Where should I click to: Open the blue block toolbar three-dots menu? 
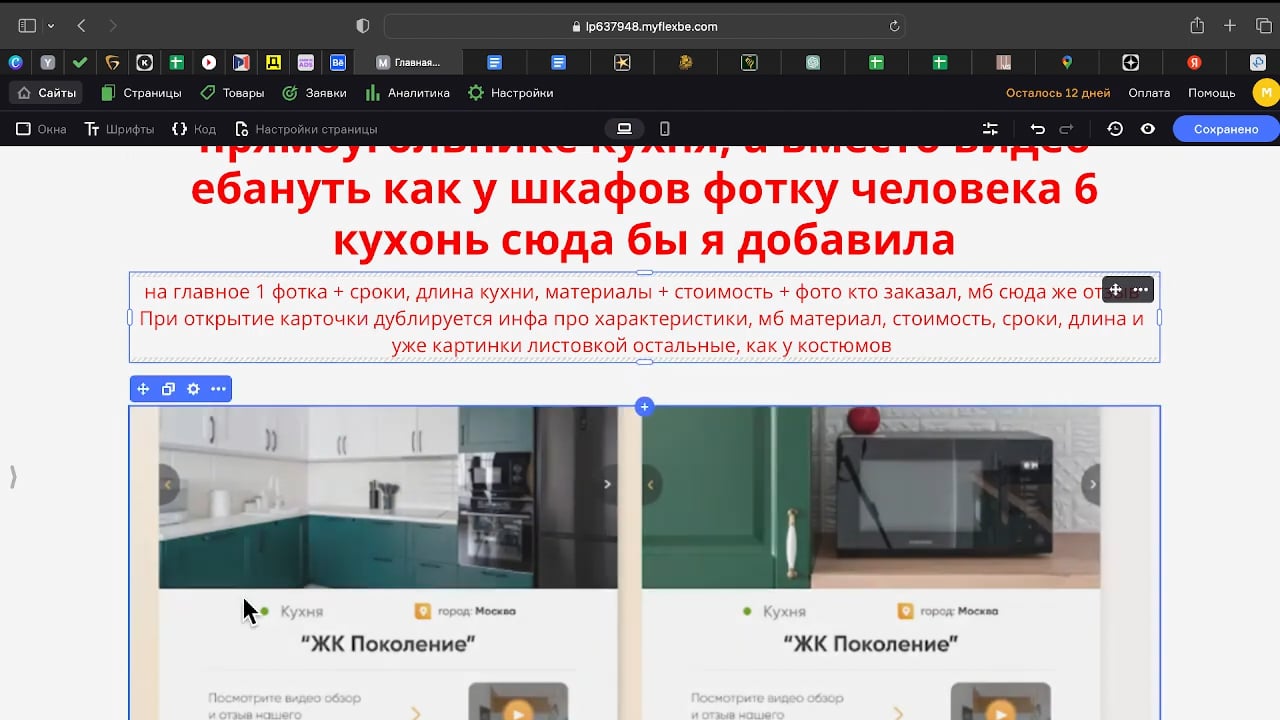pyautogui.click(x=218, y=389)
